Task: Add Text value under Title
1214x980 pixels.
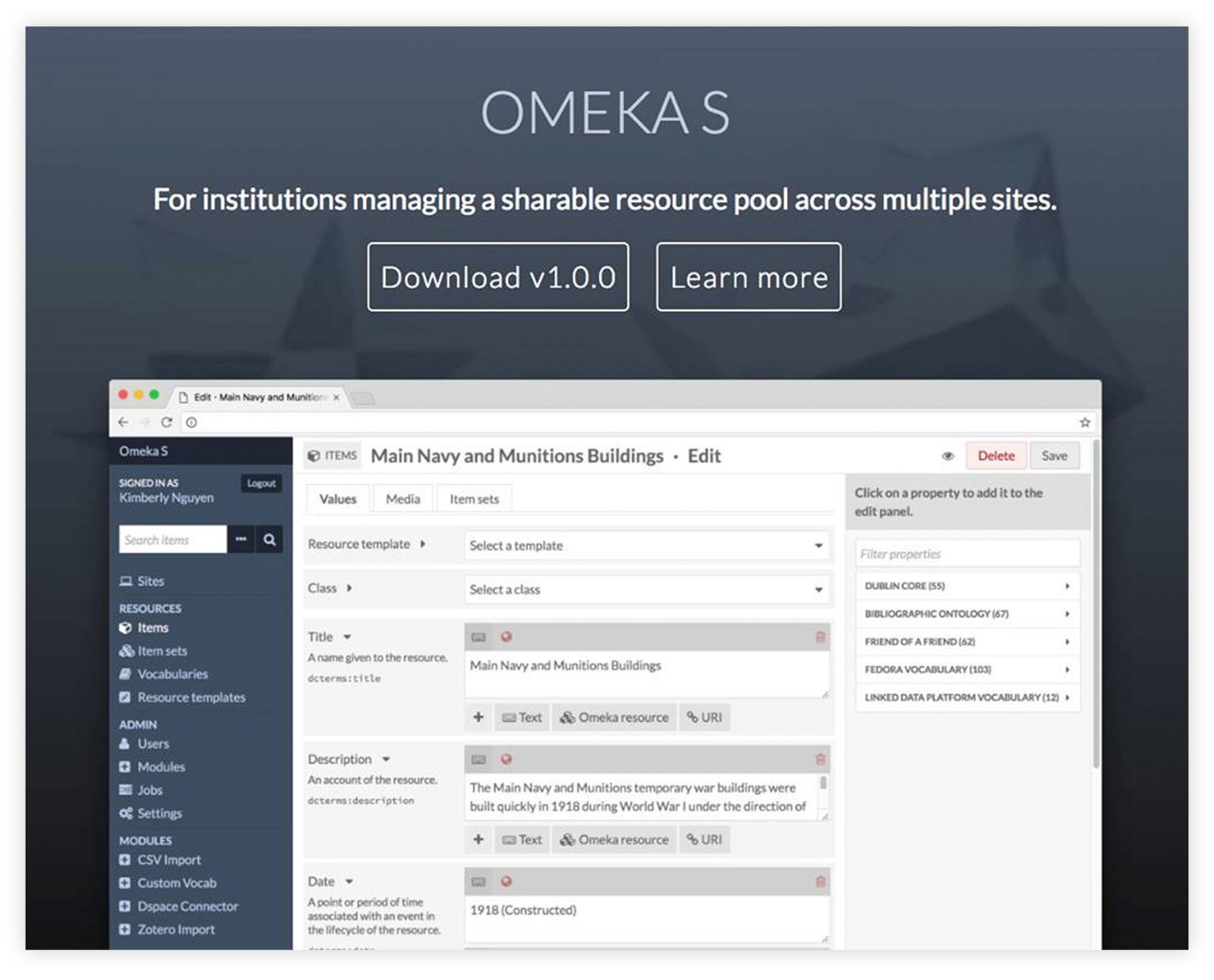Action: coord(522,717)
